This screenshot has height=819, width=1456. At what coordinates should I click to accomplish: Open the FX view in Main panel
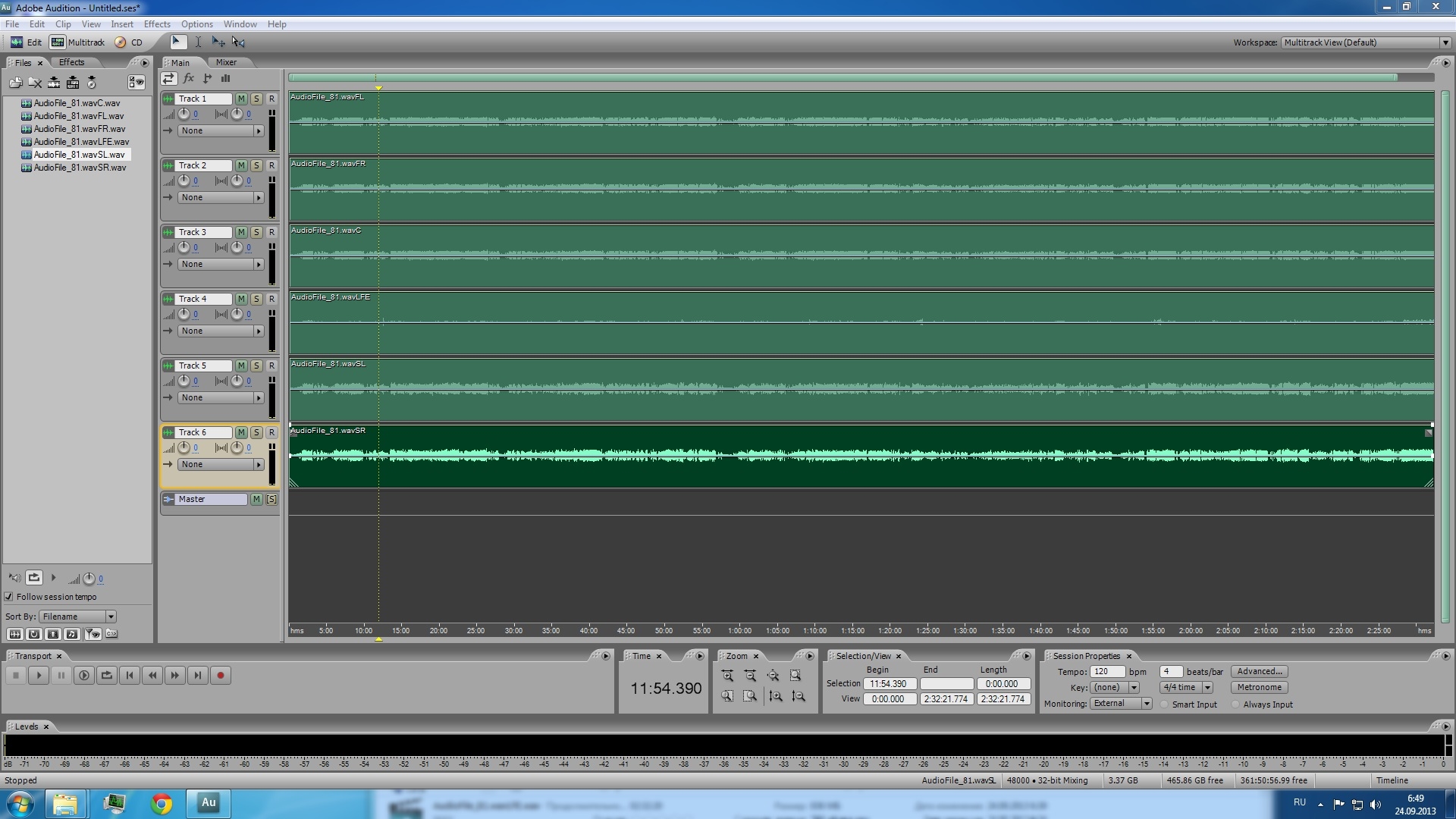189,78
